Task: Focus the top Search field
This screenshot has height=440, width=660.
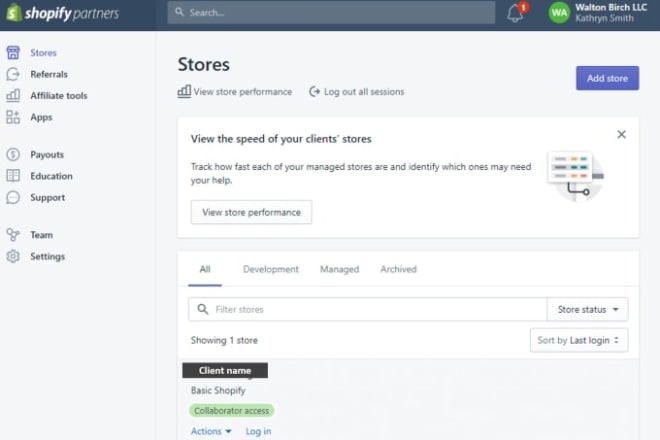Action: tap(331, 12)
